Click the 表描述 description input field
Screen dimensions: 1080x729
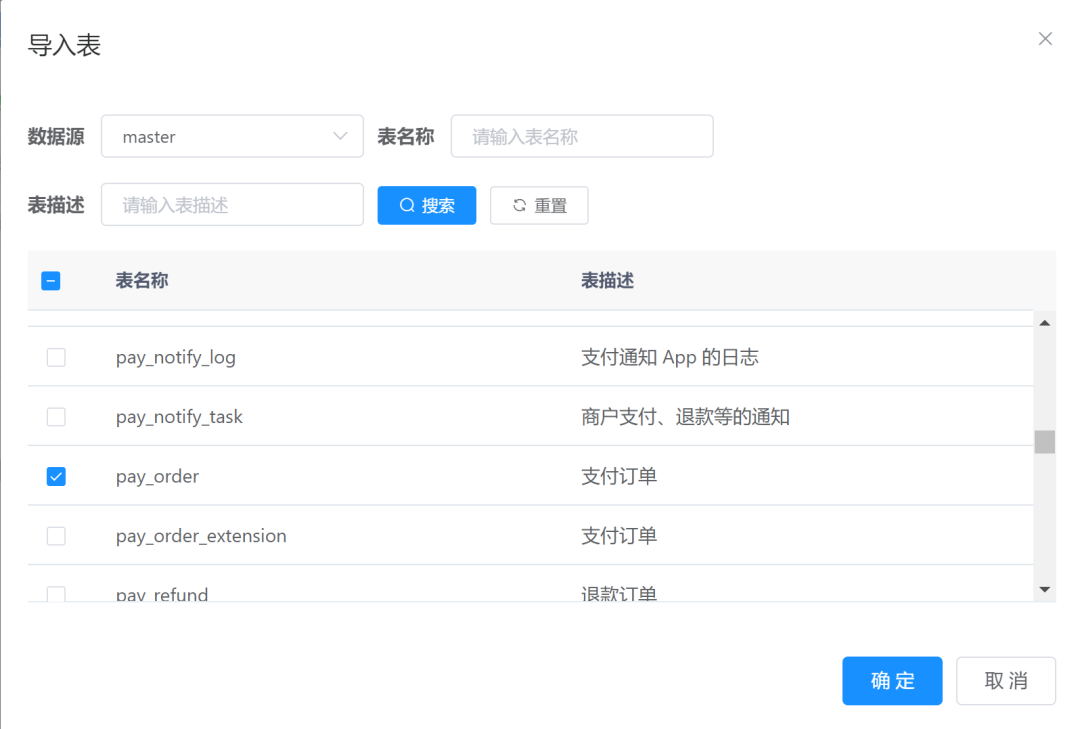(232, 205)
